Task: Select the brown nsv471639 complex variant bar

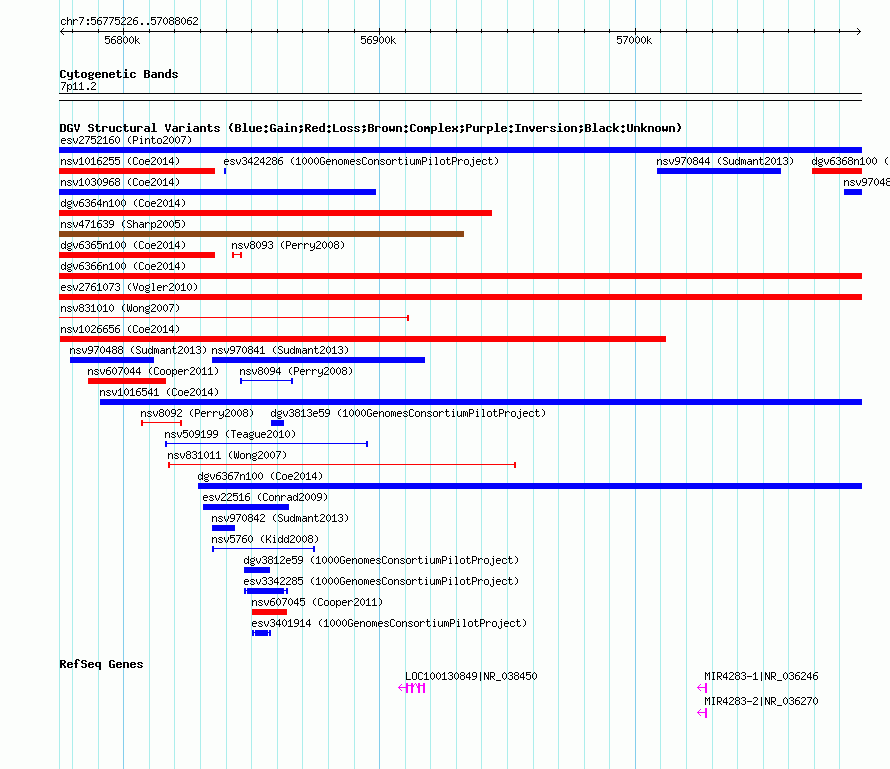Action: (262, 234)
